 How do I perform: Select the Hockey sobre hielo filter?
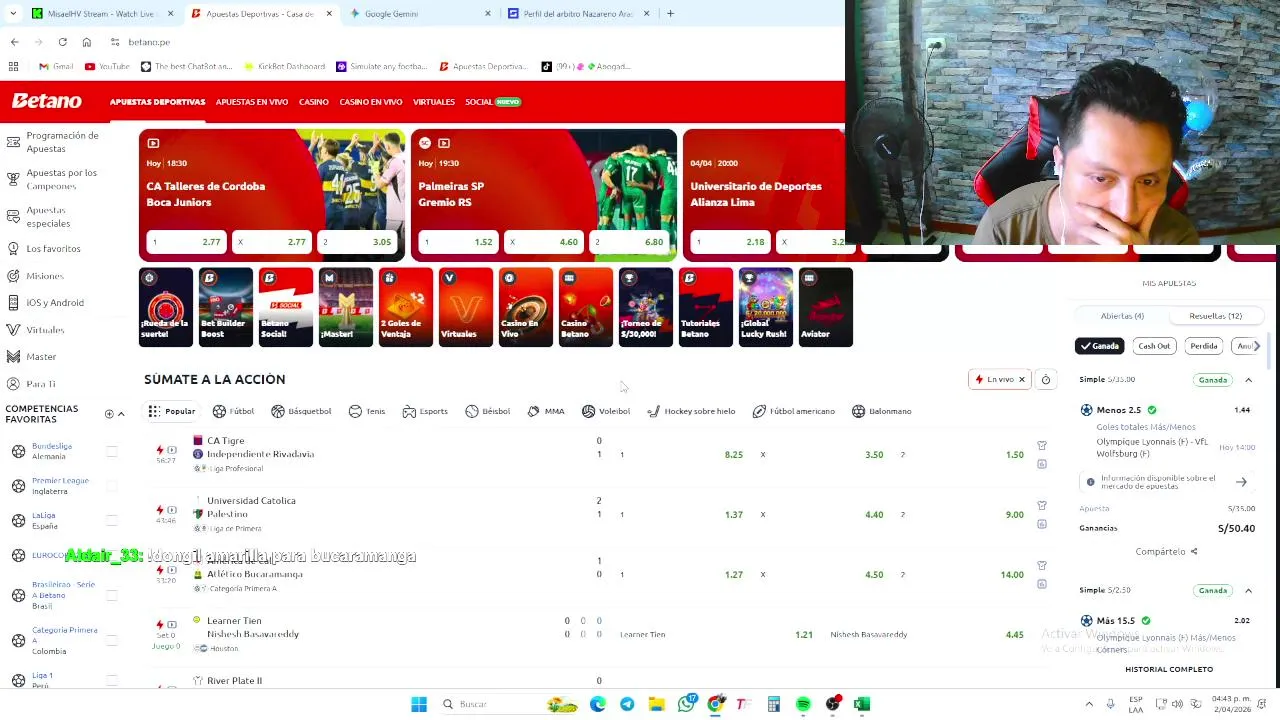(x=691, y=411)
